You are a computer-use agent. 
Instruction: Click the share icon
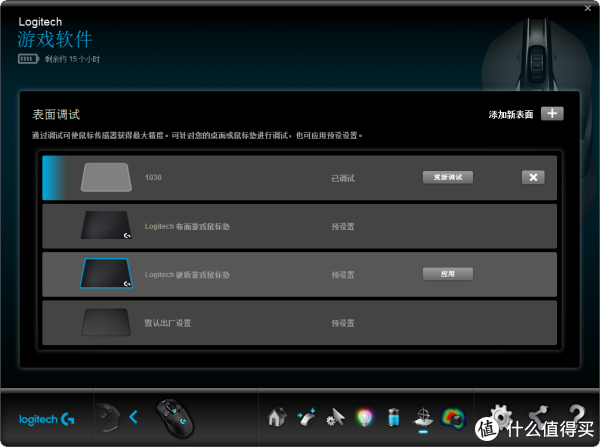(538, 415)
